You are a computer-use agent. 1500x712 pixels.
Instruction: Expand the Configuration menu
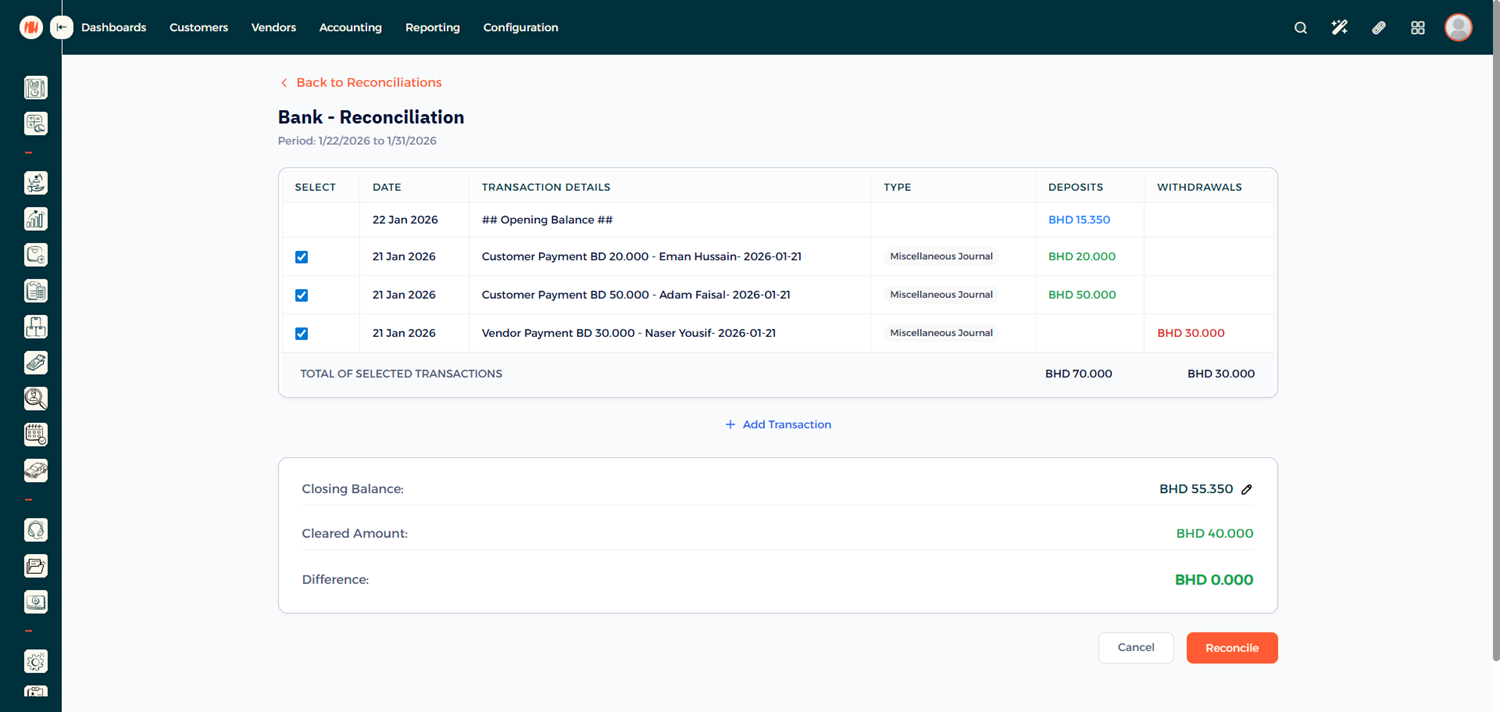[520, 28]
